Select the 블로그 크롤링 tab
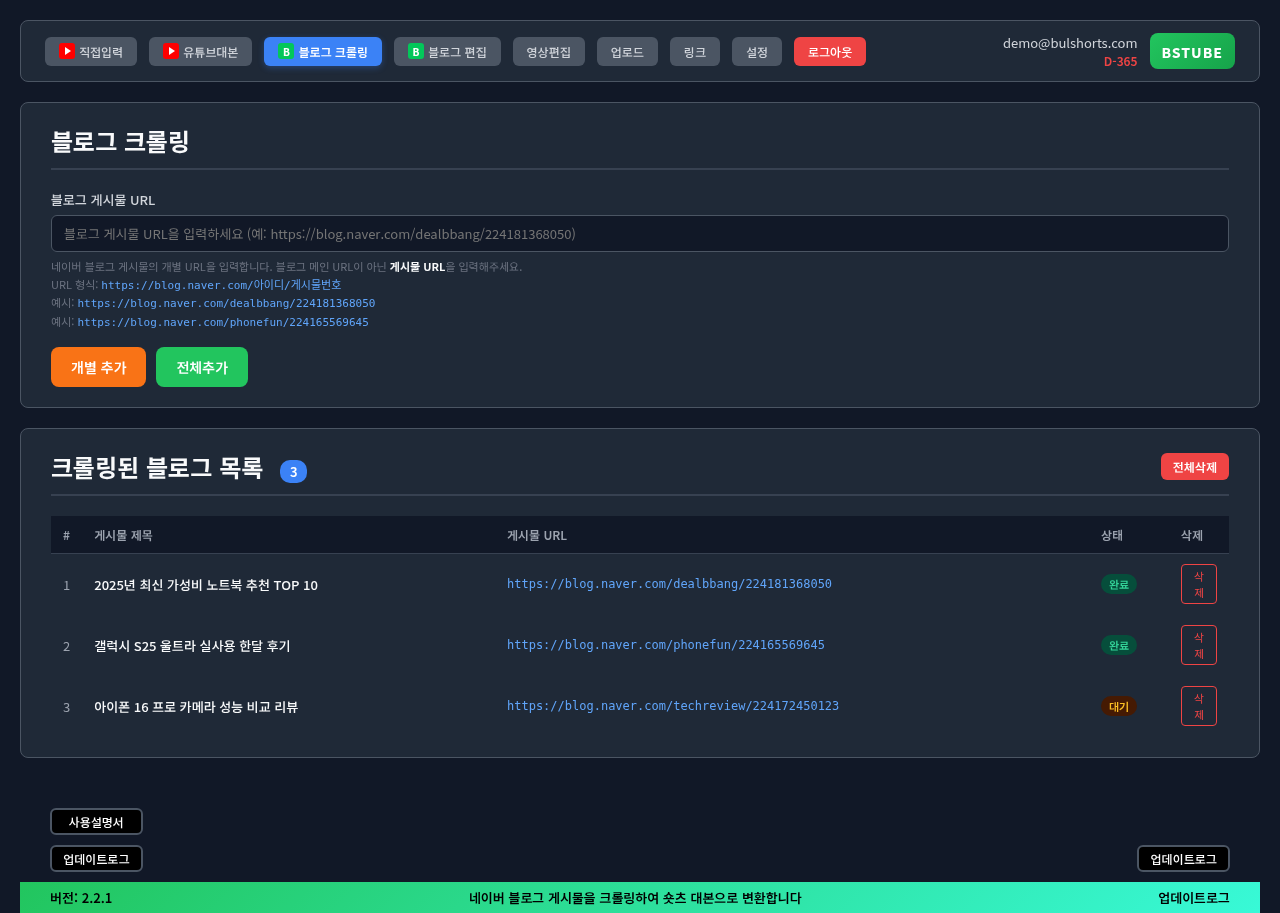Image resolution: width=1280 pixels, height=913 pixels. pyautogui.click(x=322, y=52)
